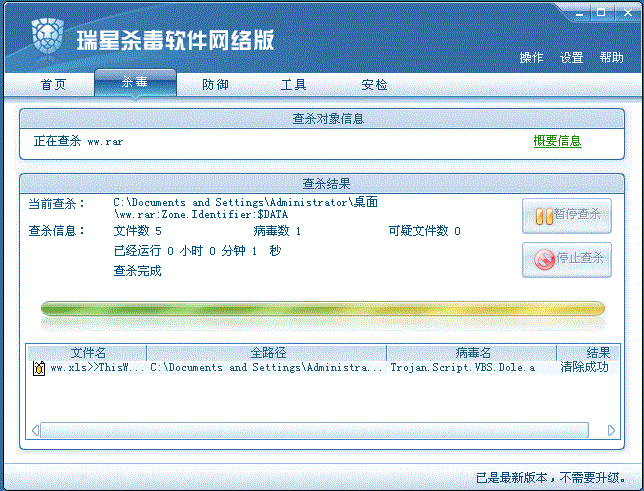The image size is (644, 491).
Task: Open the summary info link (概要信息)
Action: click(x=557, y=141)
